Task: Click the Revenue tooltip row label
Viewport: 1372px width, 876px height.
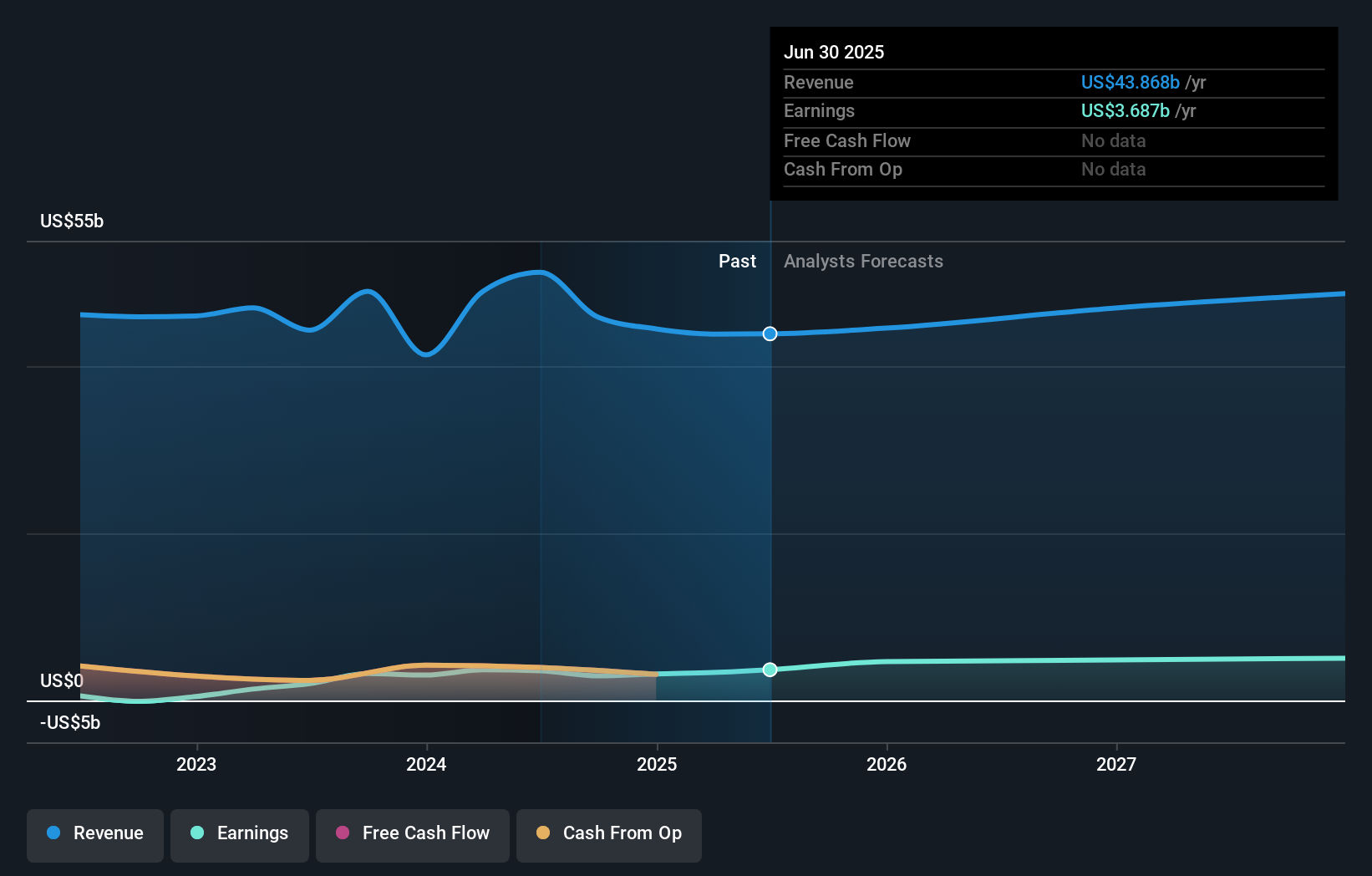Action: 819,82
